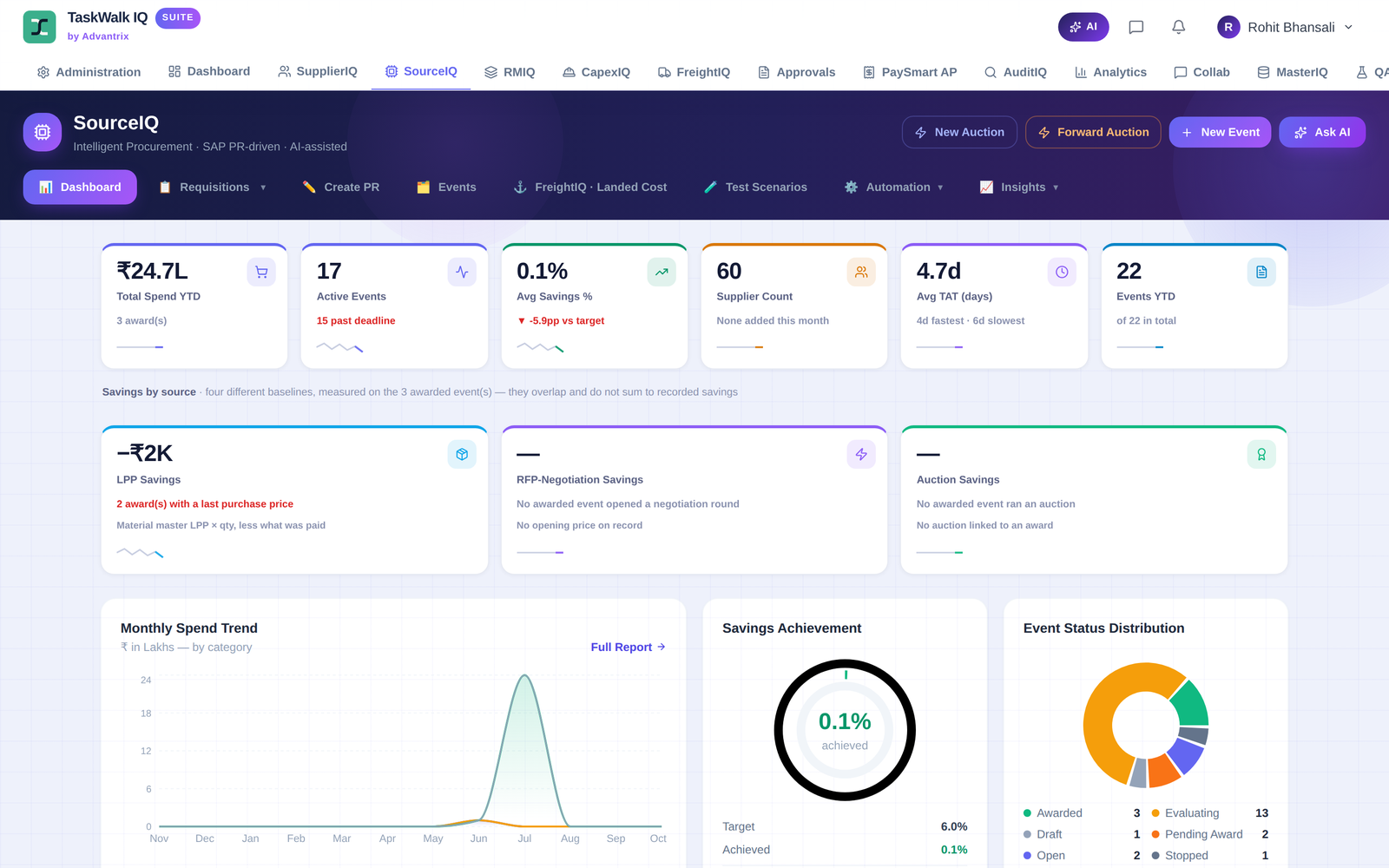Expand the Automation dropdown arrow

[940, 187]
